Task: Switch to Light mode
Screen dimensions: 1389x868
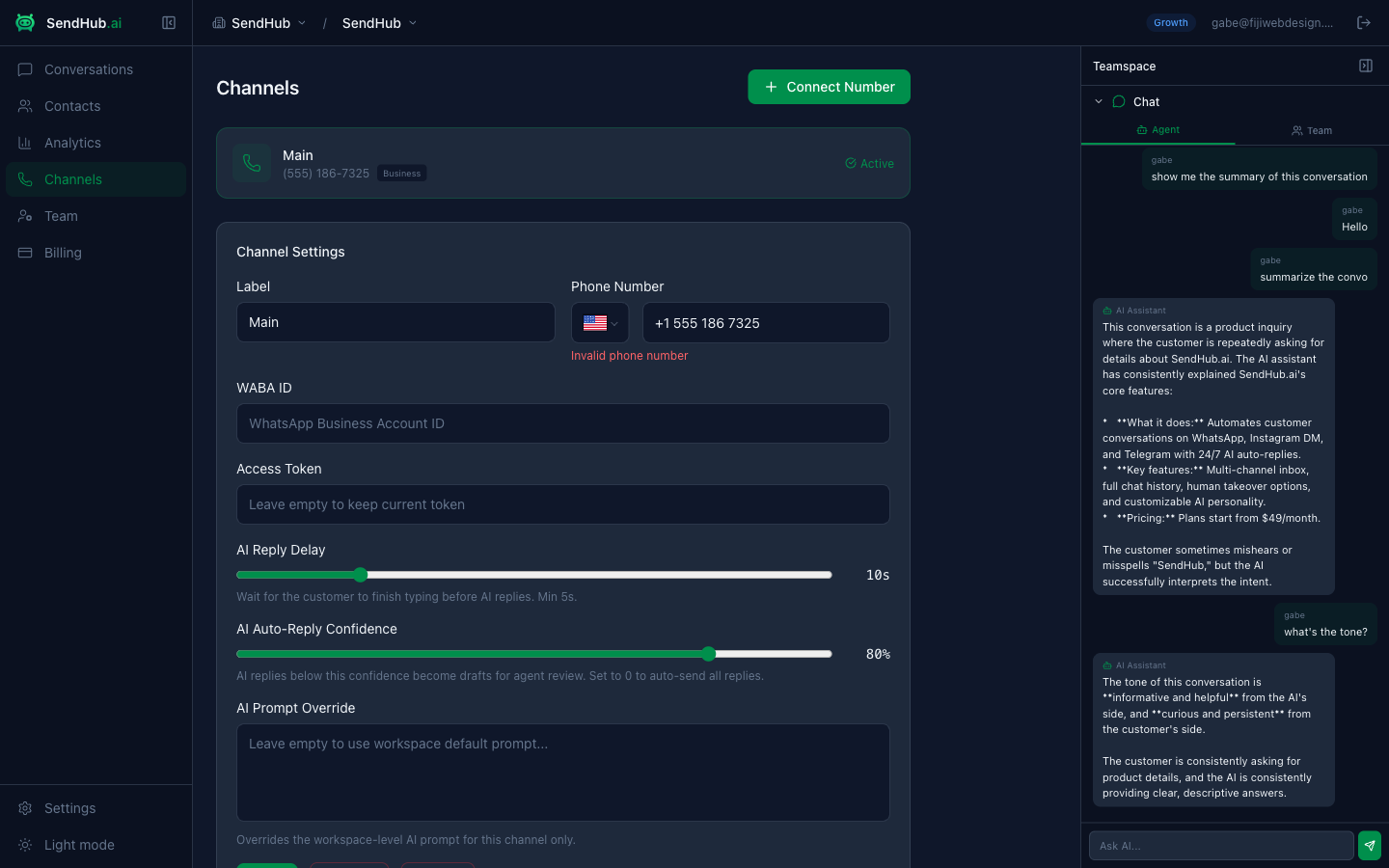Action: 96,845
